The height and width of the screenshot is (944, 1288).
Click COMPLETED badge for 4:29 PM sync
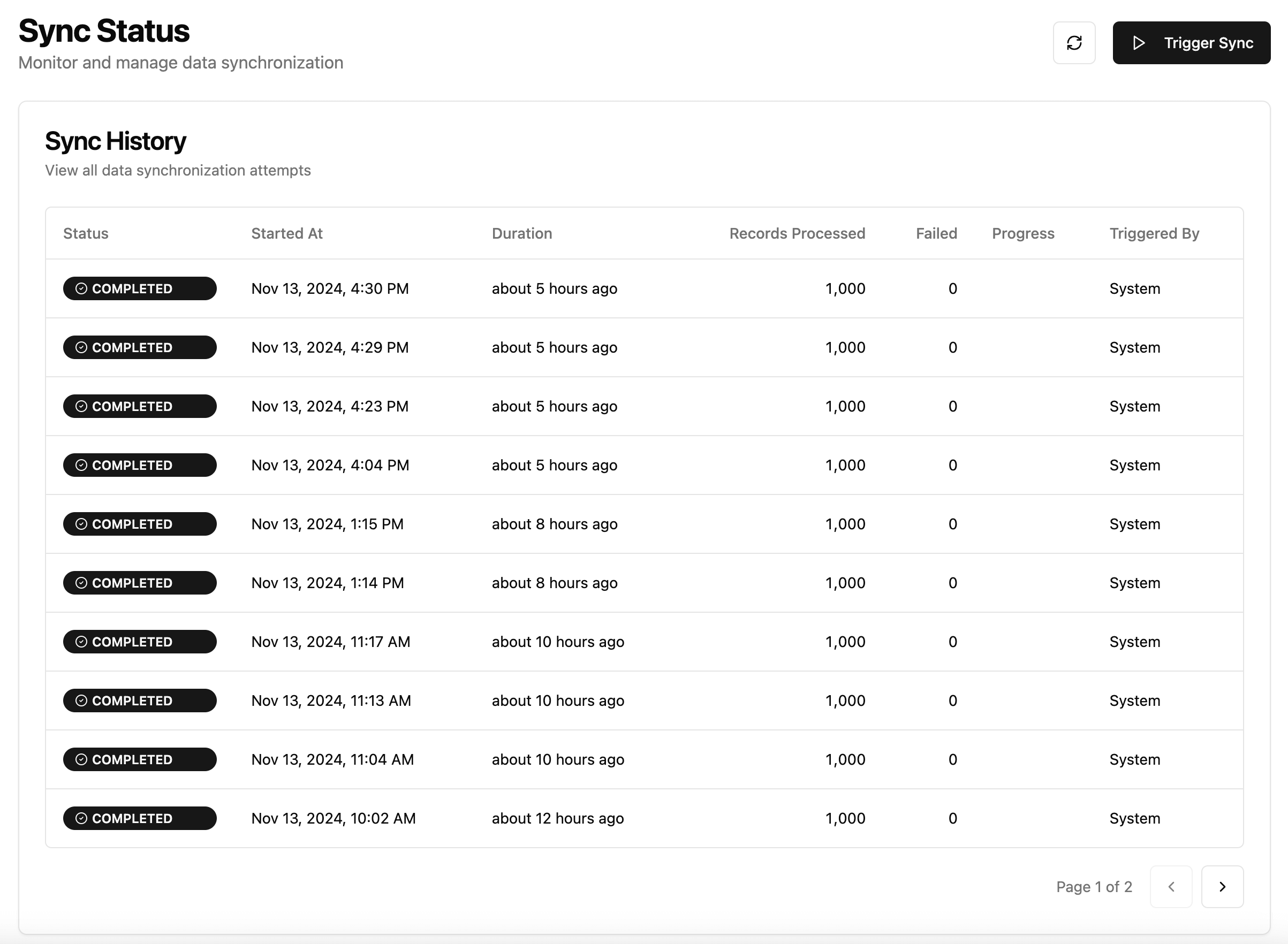(140, 347)
